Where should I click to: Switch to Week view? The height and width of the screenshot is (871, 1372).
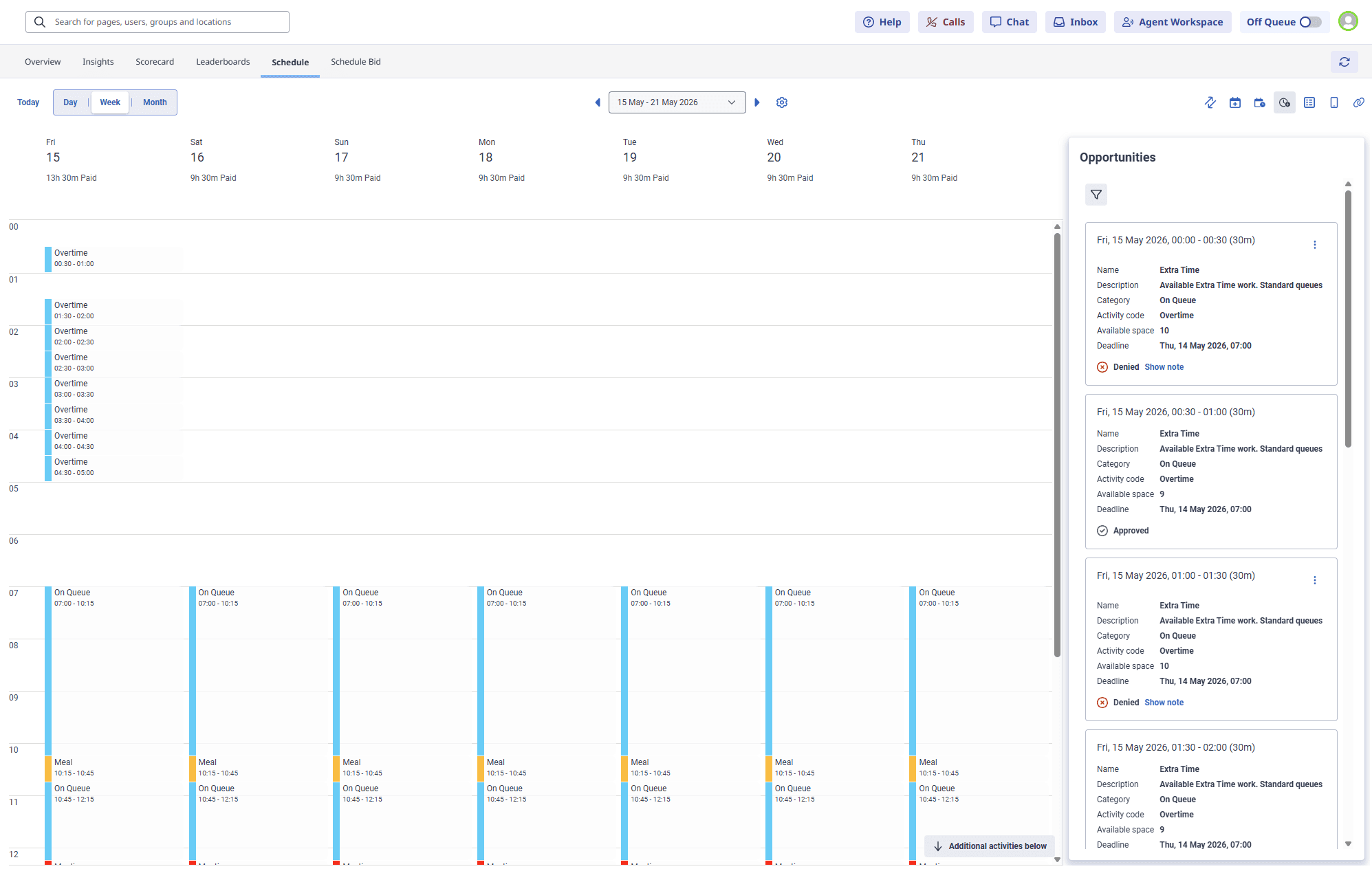110,102
